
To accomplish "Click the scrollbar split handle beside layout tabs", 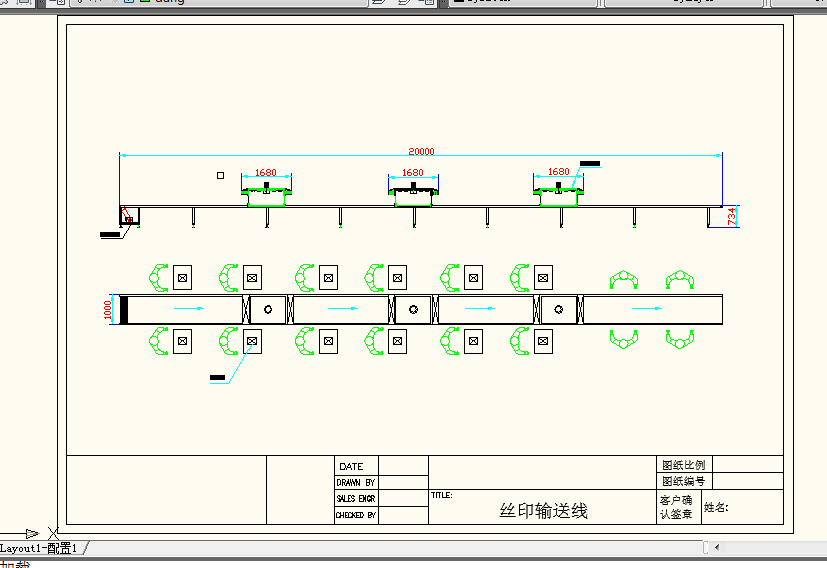I will [706, 547].
